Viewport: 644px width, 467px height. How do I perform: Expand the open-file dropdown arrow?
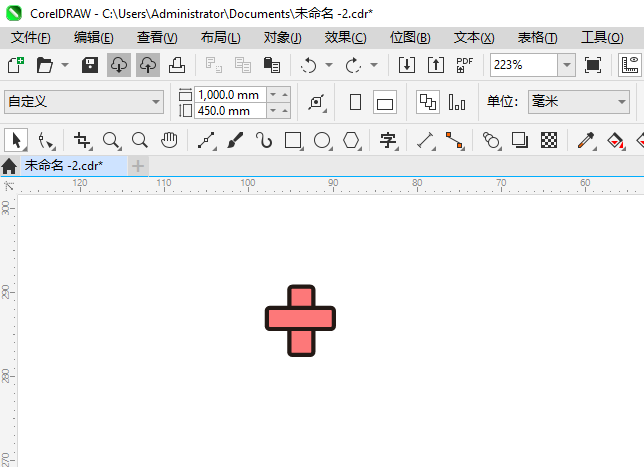[x=65, y=65]
